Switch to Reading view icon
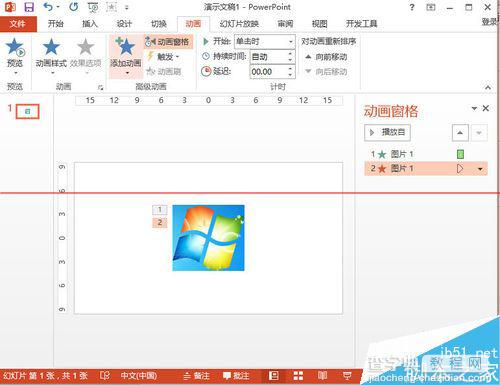Screen dimensions: 500x385 click(x=322, y=376)
